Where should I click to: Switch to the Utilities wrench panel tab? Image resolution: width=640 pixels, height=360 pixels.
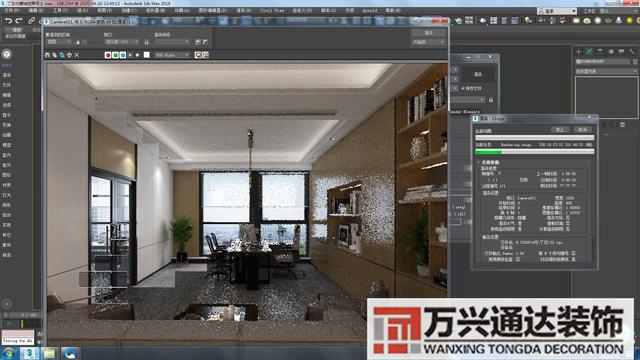coord(632,52)
